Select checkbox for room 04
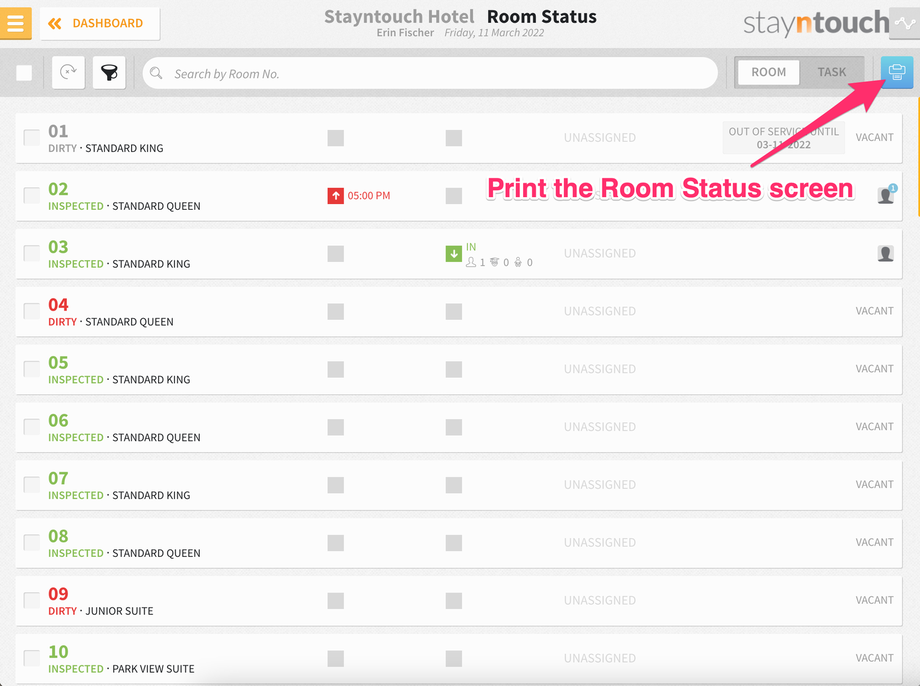This screenshot has height=686, width=920. pyautogui.click(x=32, y=311)
